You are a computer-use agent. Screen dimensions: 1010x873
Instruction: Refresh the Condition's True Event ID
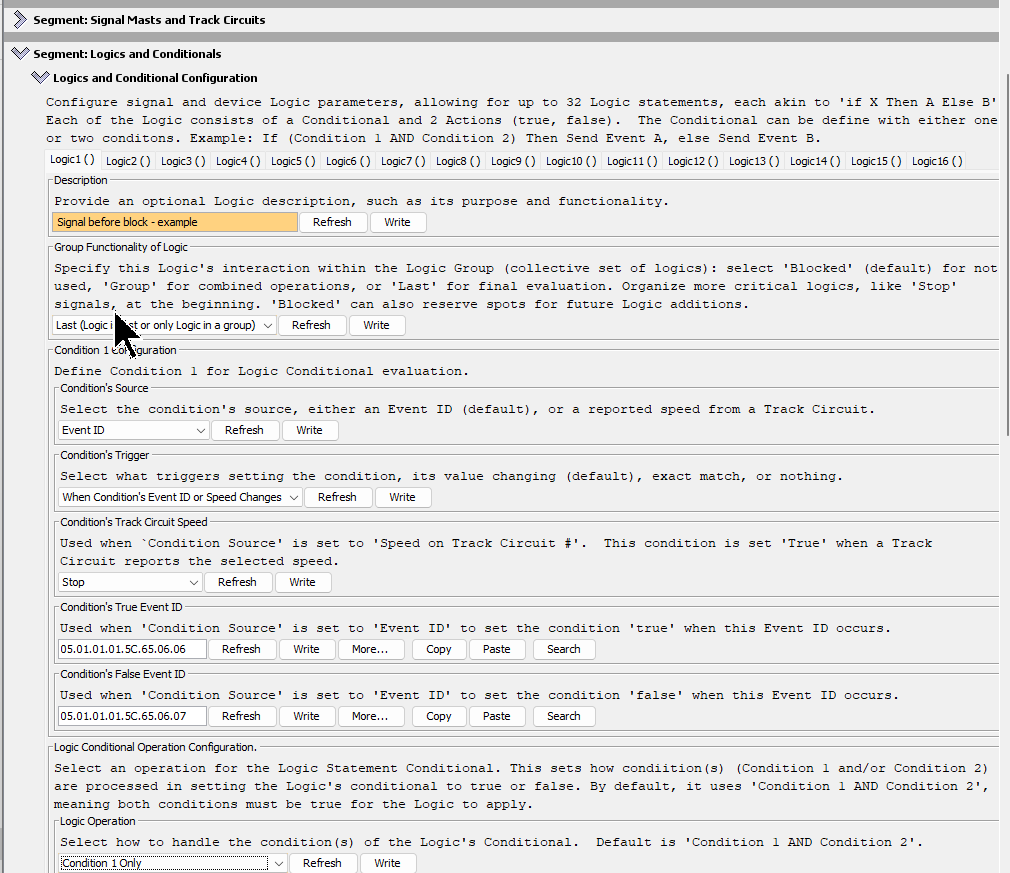tap(242, 649)
